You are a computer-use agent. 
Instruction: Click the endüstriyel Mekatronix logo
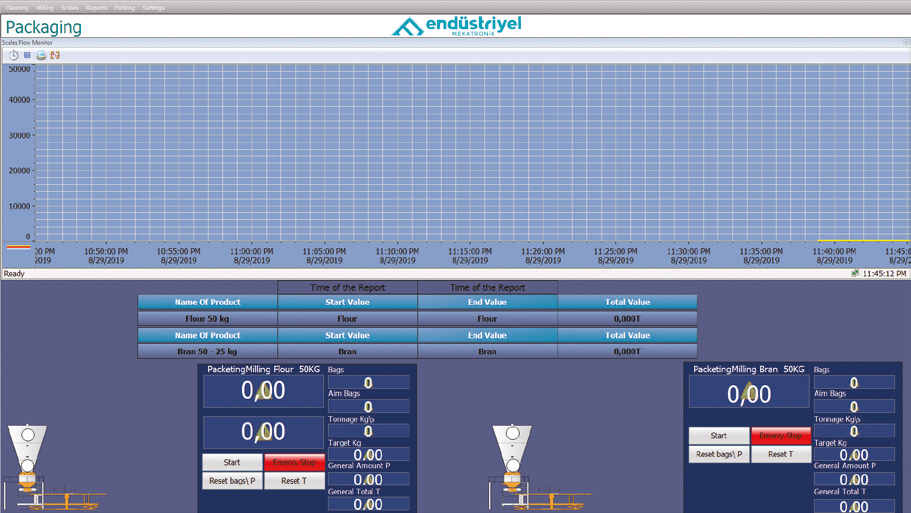click(456, 26)
